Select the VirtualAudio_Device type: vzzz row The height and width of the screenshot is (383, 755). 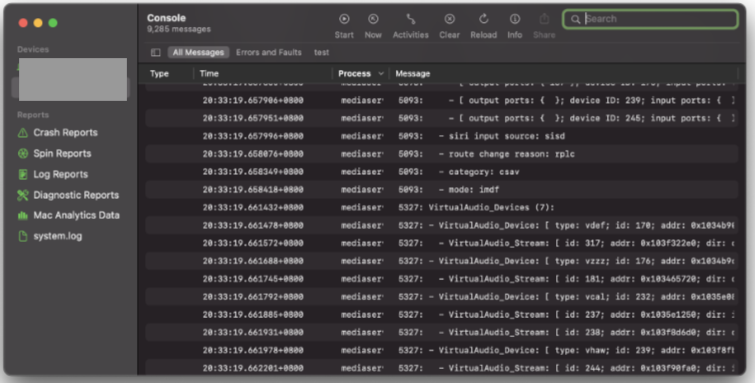(x=442, y=261)
